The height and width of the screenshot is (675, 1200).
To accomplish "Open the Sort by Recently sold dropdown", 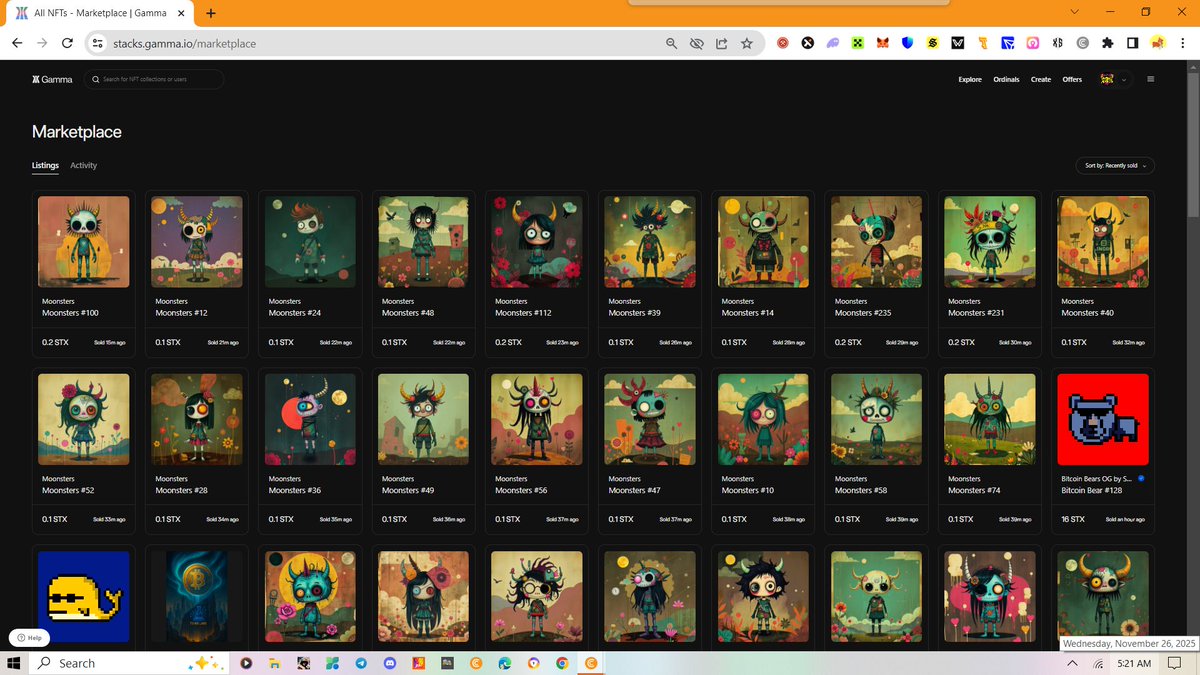I will click(x=1115, y=165).
